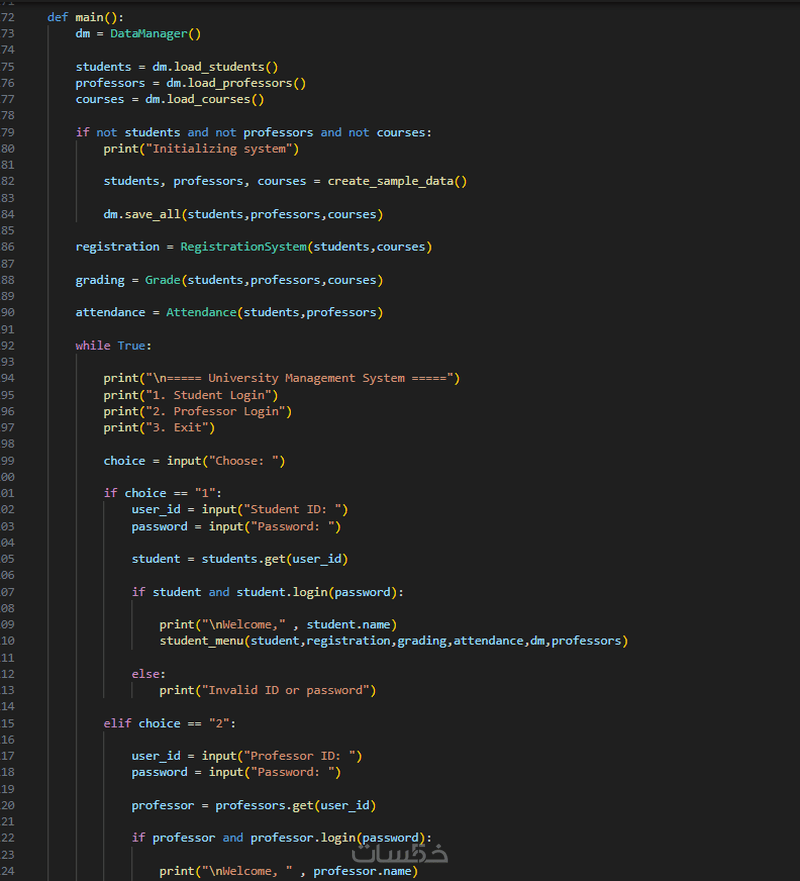This screenshot has height=881, width=800.
Task: Click the 'choice' variable assigned from input()
Action: [124, 461]
